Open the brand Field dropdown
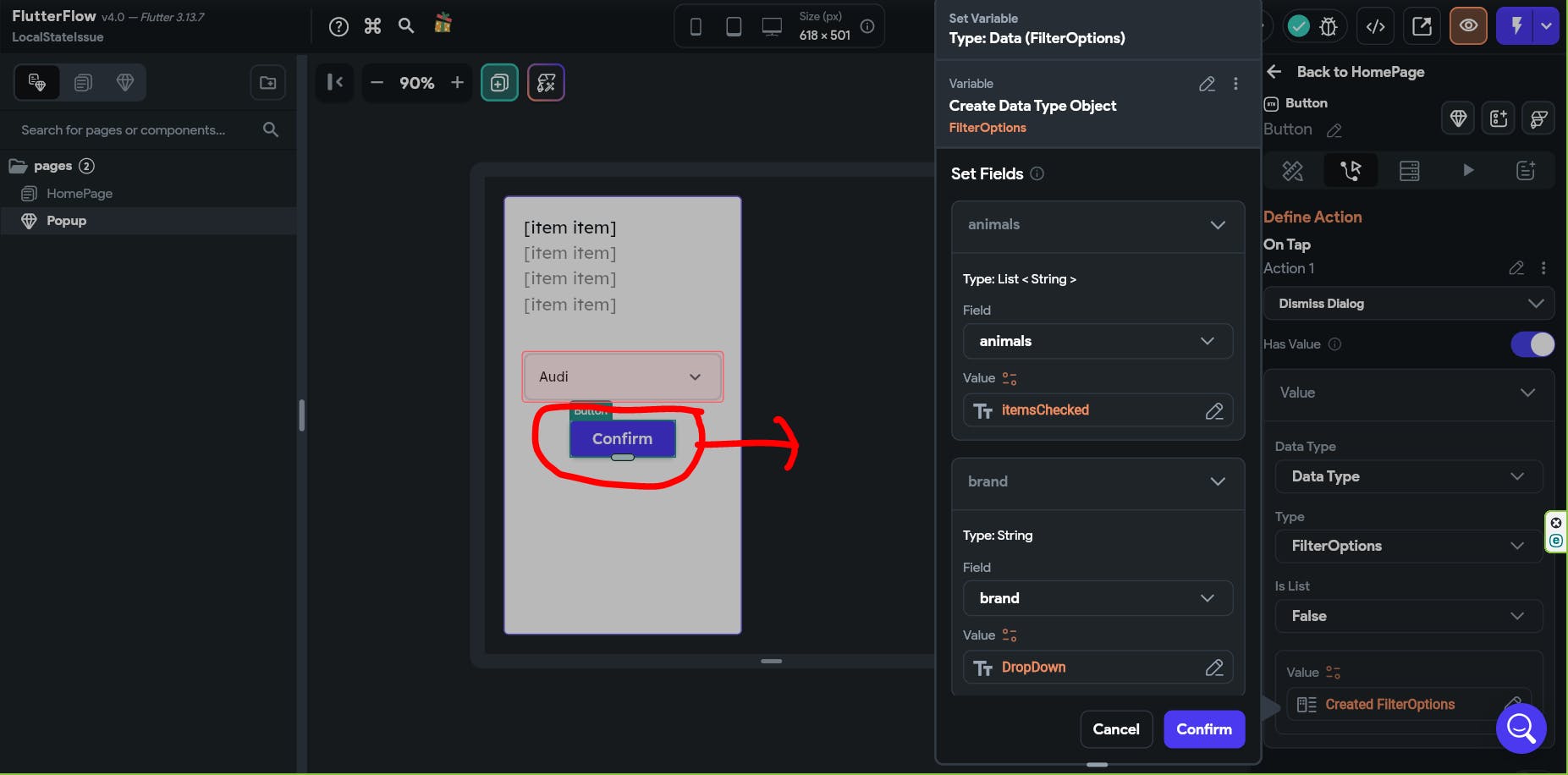Image resolution: width=1568 pixels, height=775 pixels. point(1098,599)
